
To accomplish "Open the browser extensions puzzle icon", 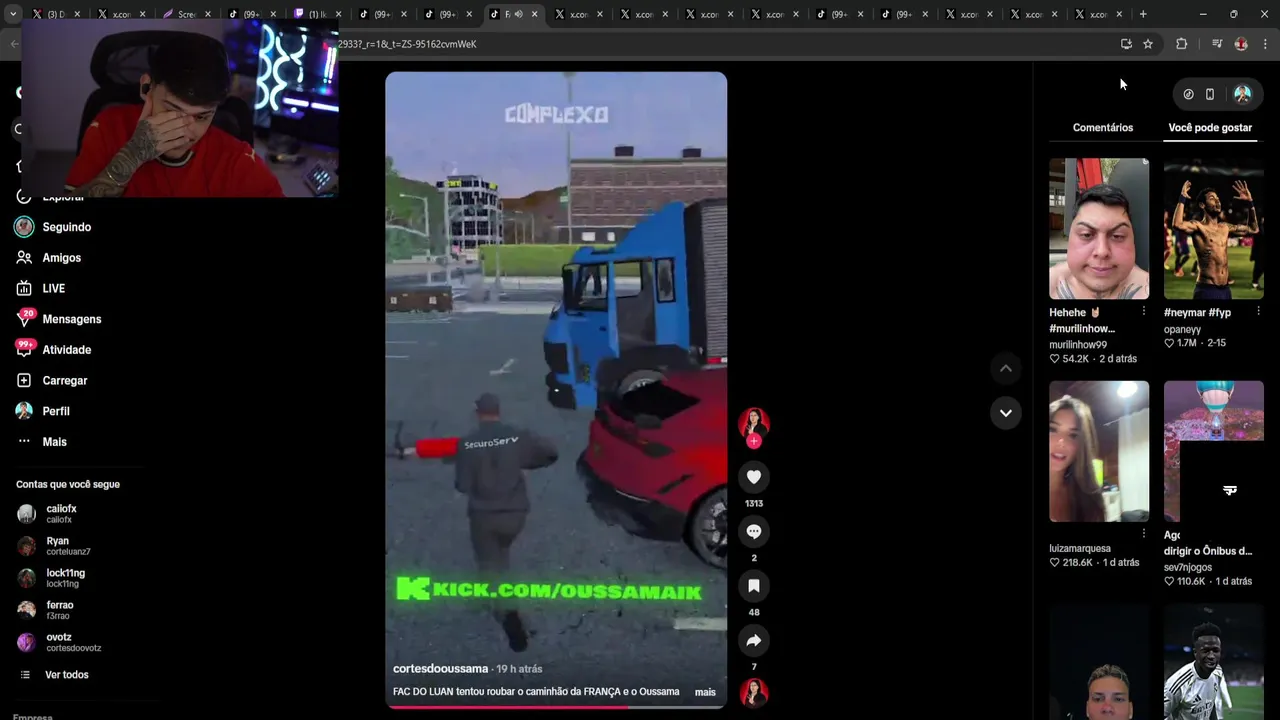I will tap(1181, 44).
